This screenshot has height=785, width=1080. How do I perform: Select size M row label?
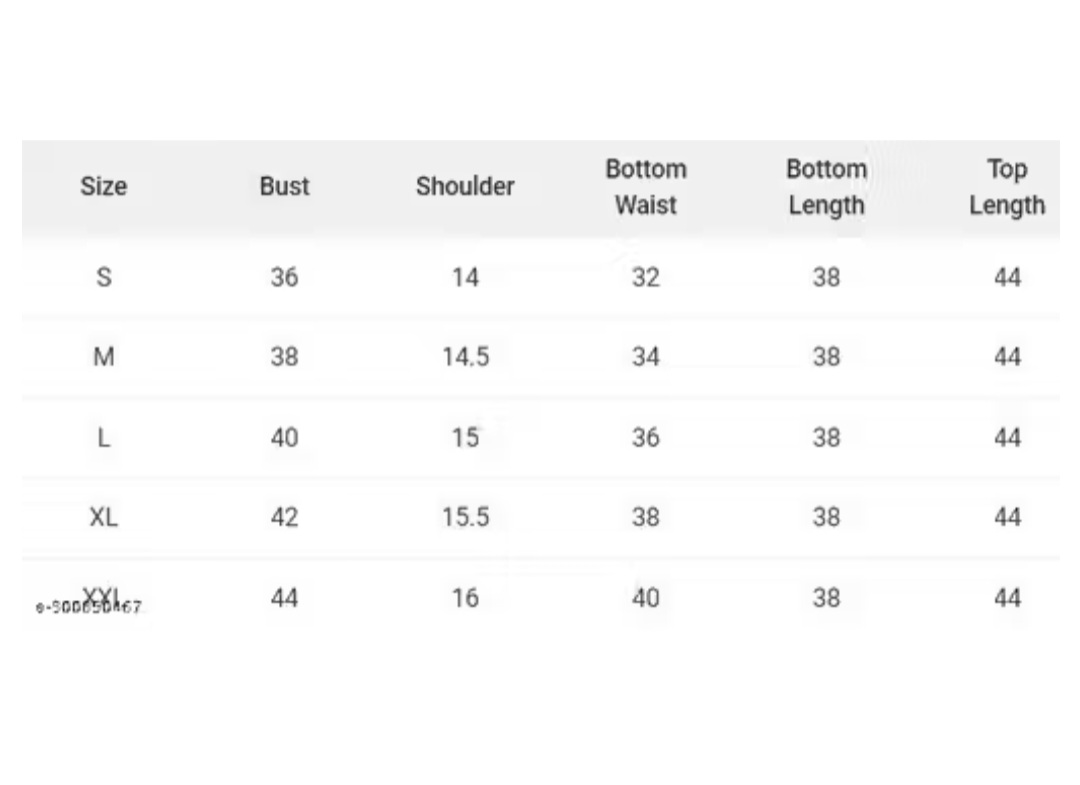[x=103, y=357]
